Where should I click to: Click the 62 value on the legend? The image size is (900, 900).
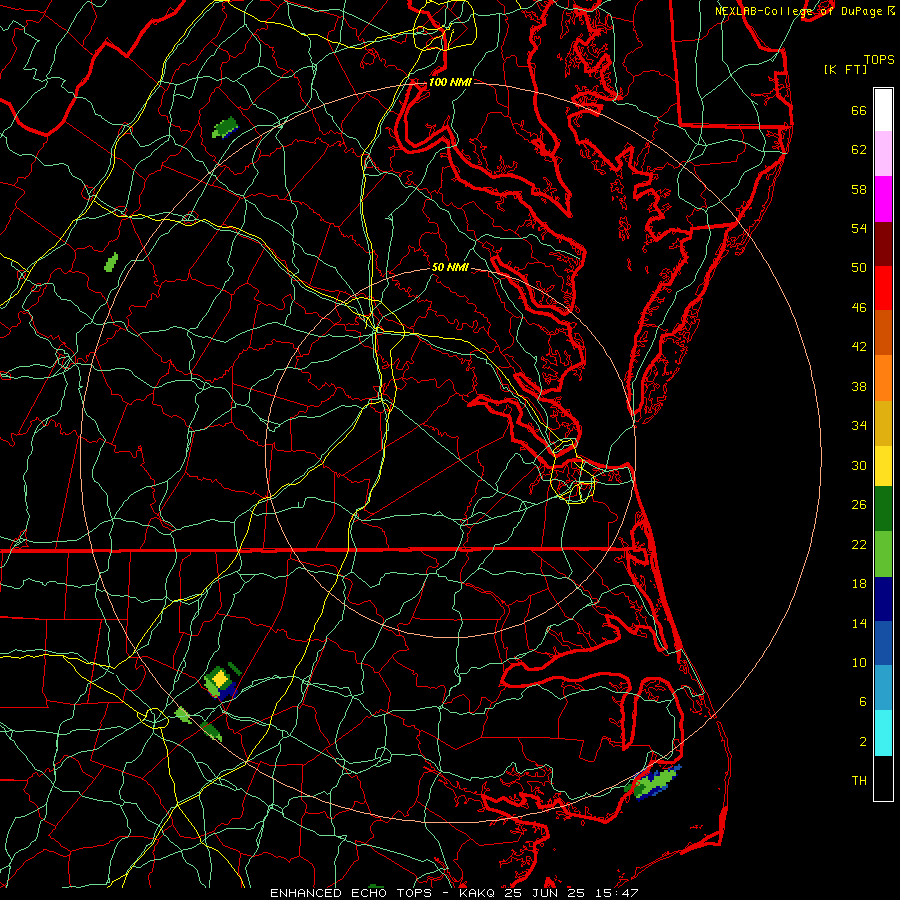pos(859,149)
